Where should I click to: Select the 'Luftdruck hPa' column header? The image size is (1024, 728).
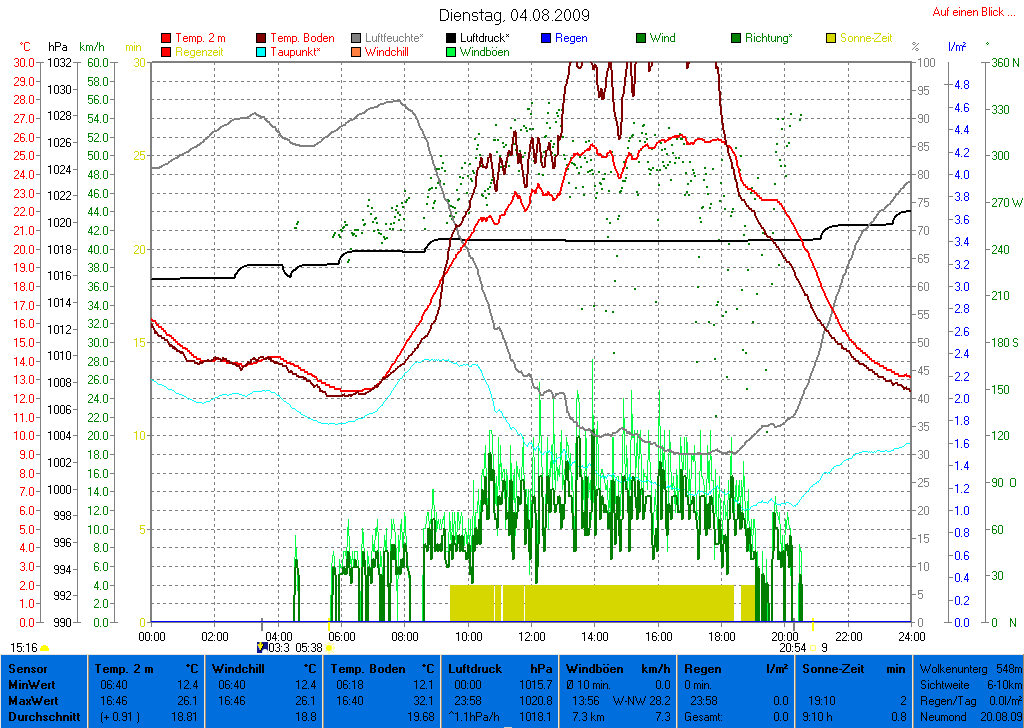pos(500,668)
